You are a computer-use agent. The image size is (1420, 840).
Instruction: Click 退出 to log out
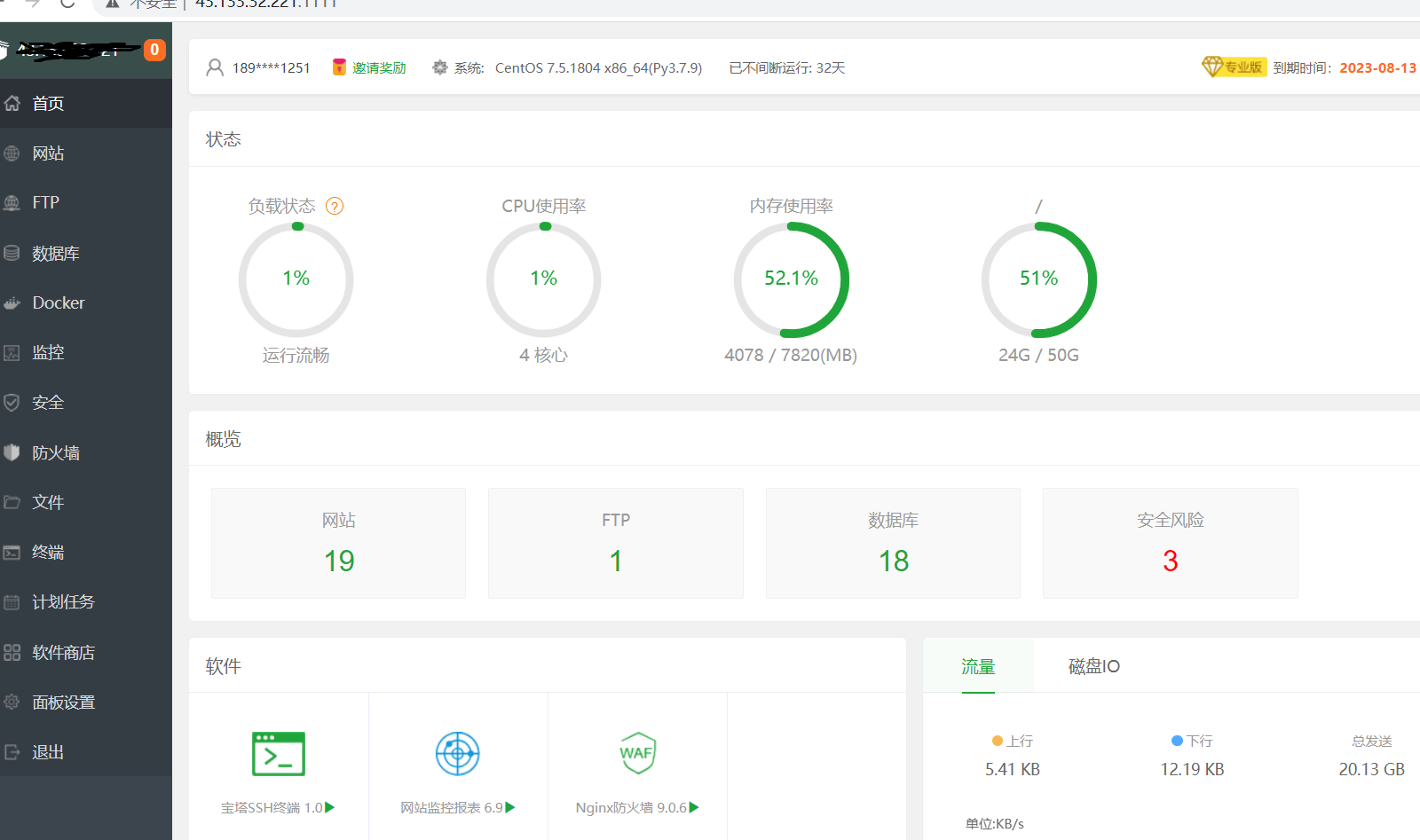pyautogui.click(x=48, y=752)
